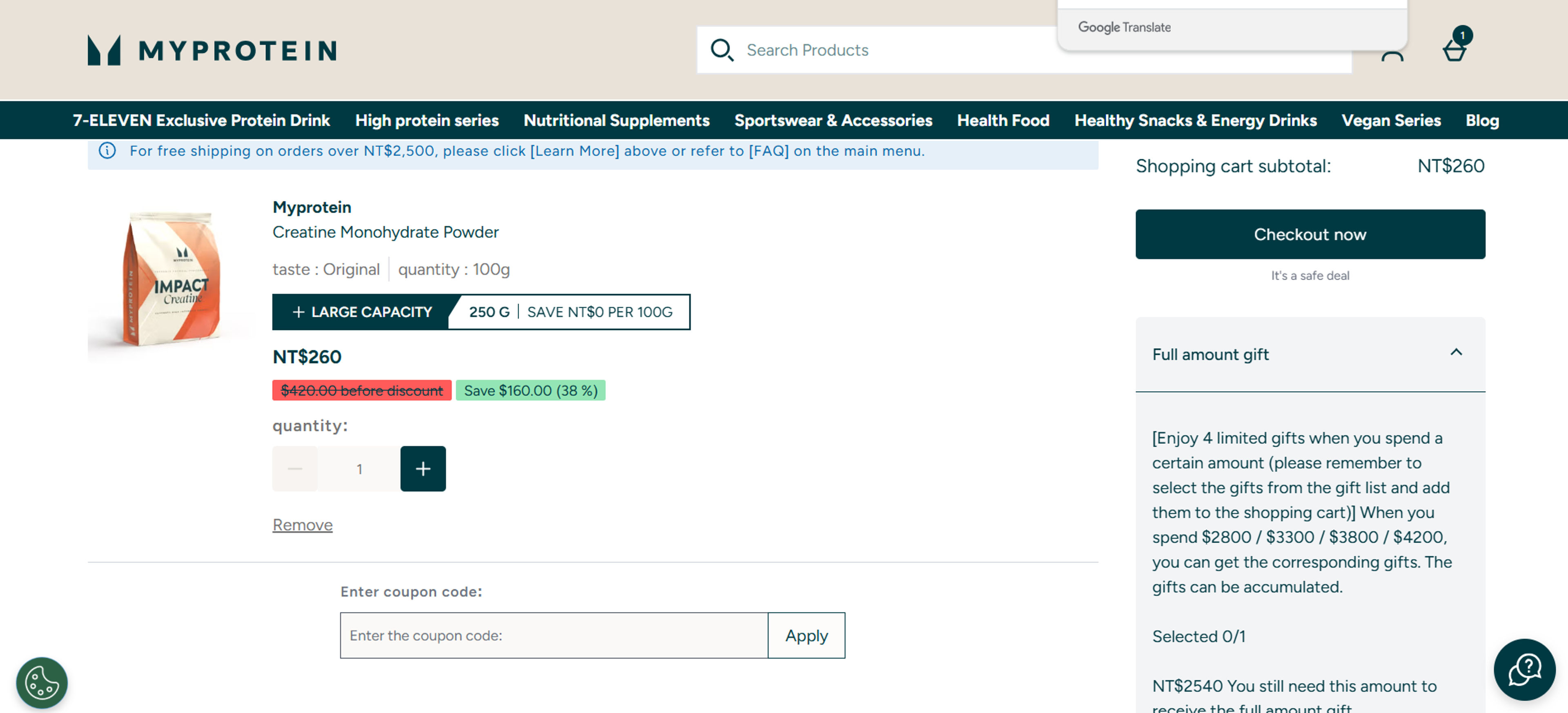
Task: Click Checkout now button
Action: pyautogui.click(x=1310, y=234)
